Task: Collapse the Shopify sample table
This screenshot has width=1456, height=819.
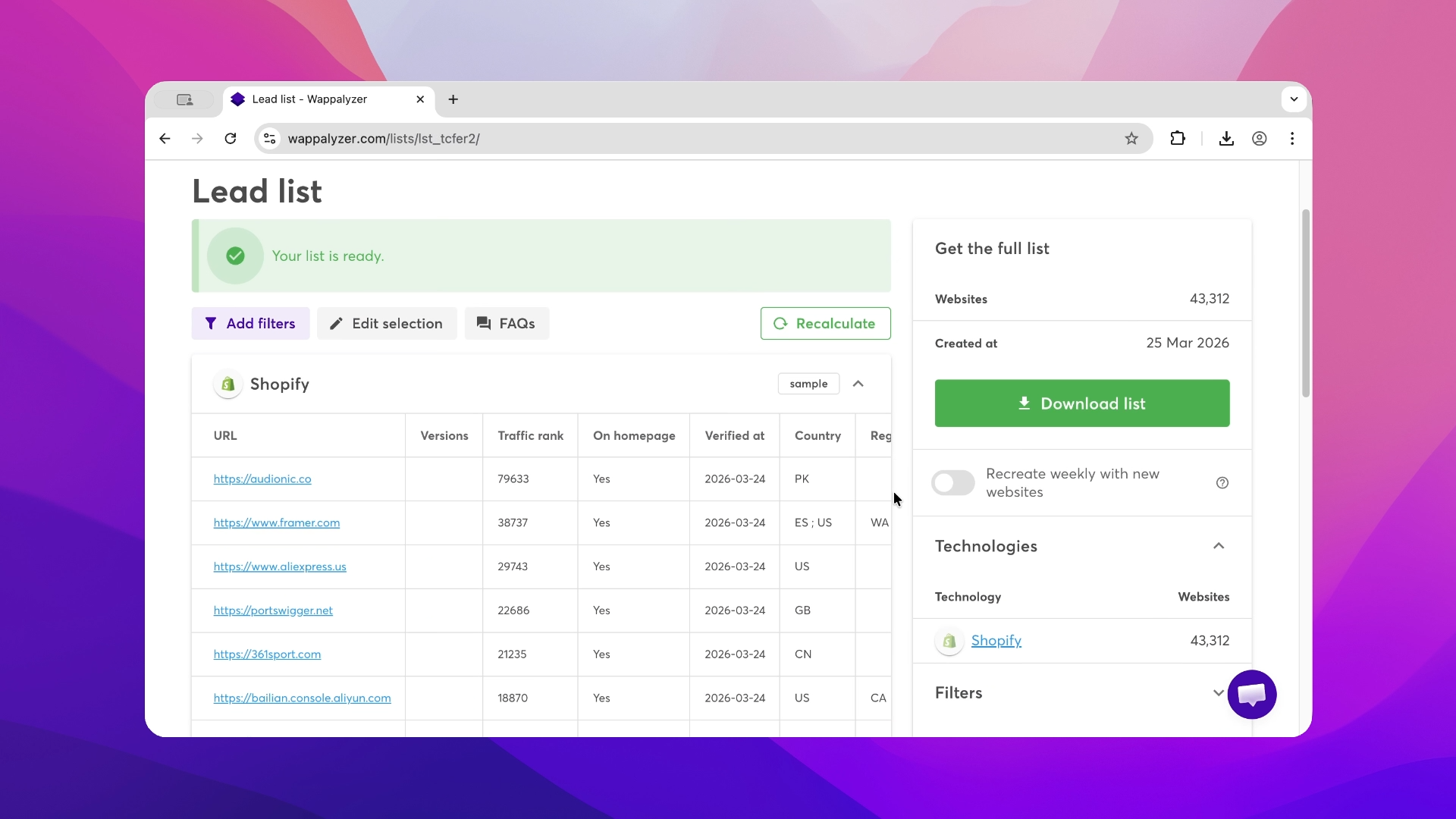Action: 858,384
